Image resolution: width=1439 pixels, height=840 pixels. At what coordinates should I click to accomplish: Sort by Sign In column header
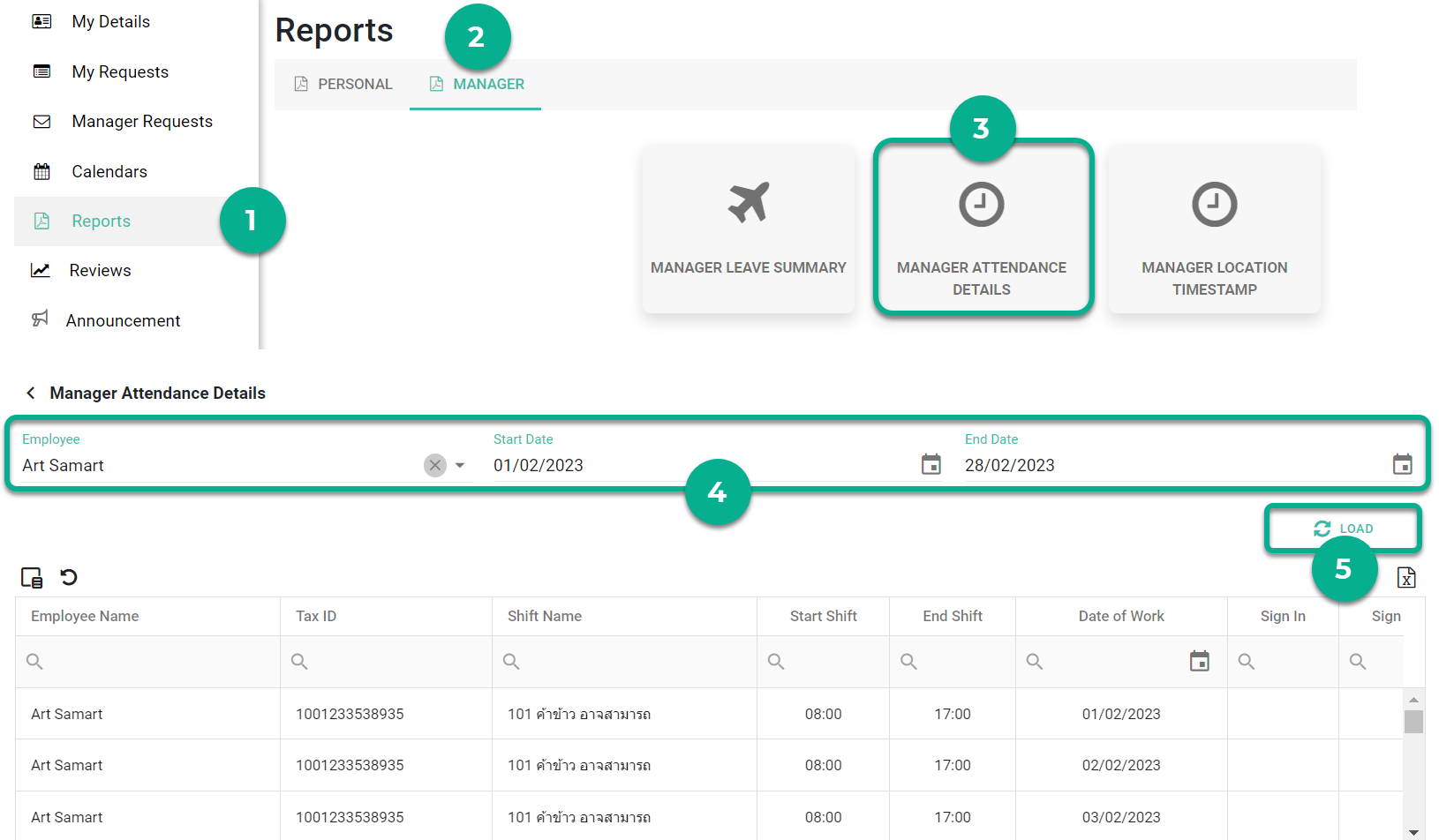pos(1283,616)
